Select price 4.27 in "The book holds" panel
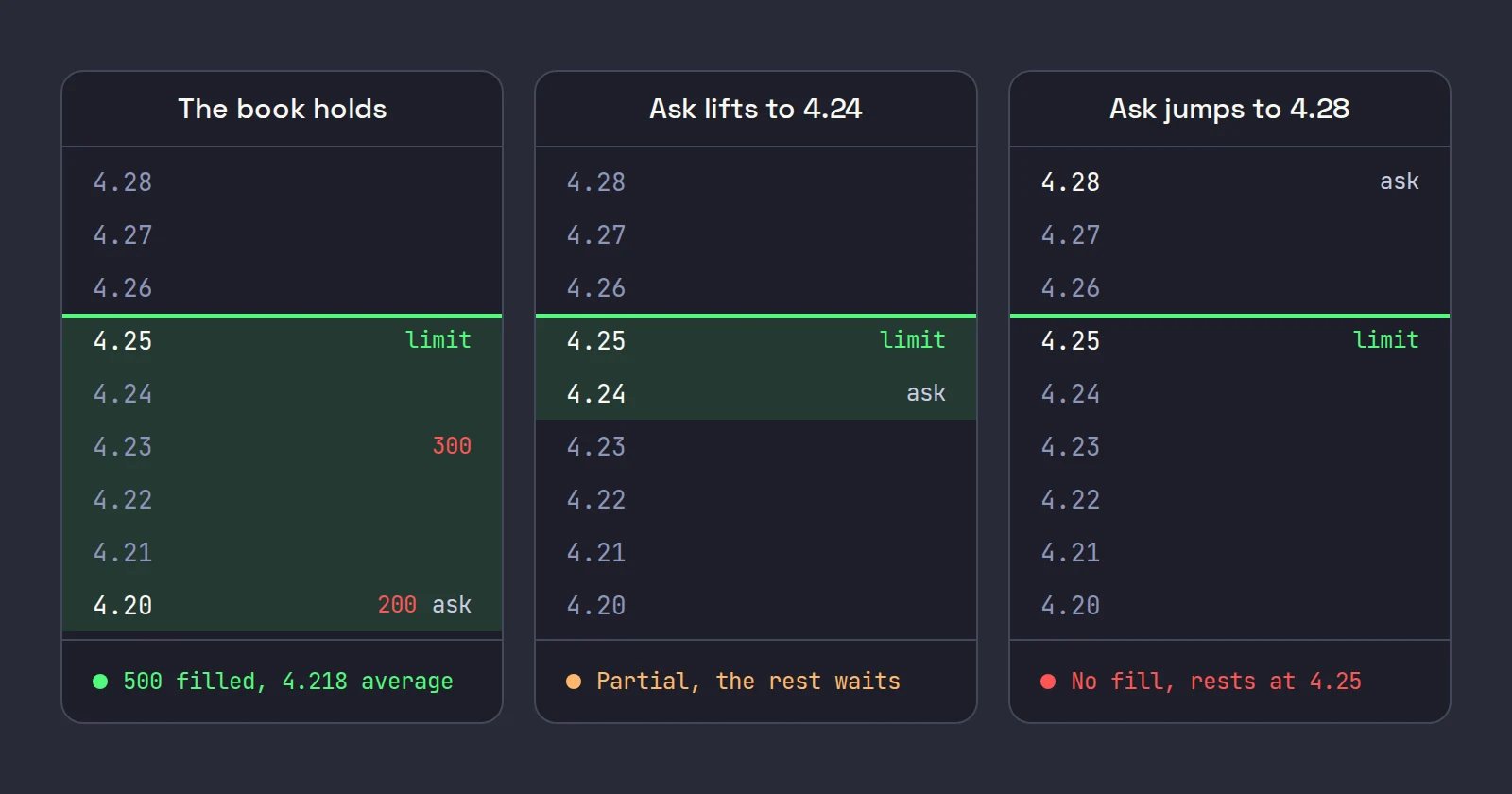The width and height of the screenshot is (1512, 794). tap(123, 234)
